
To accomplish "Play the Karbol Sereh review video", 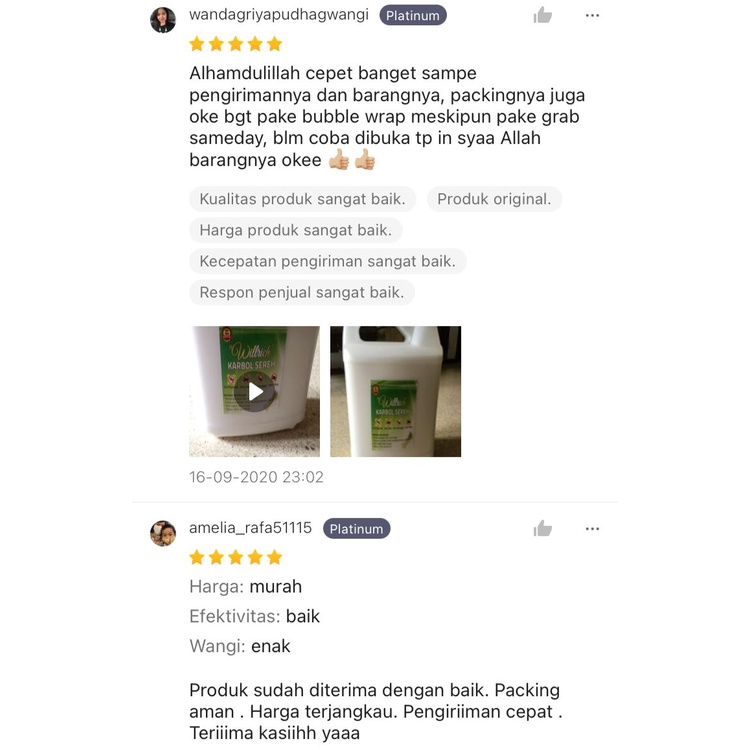I will (x=254, y=391).
